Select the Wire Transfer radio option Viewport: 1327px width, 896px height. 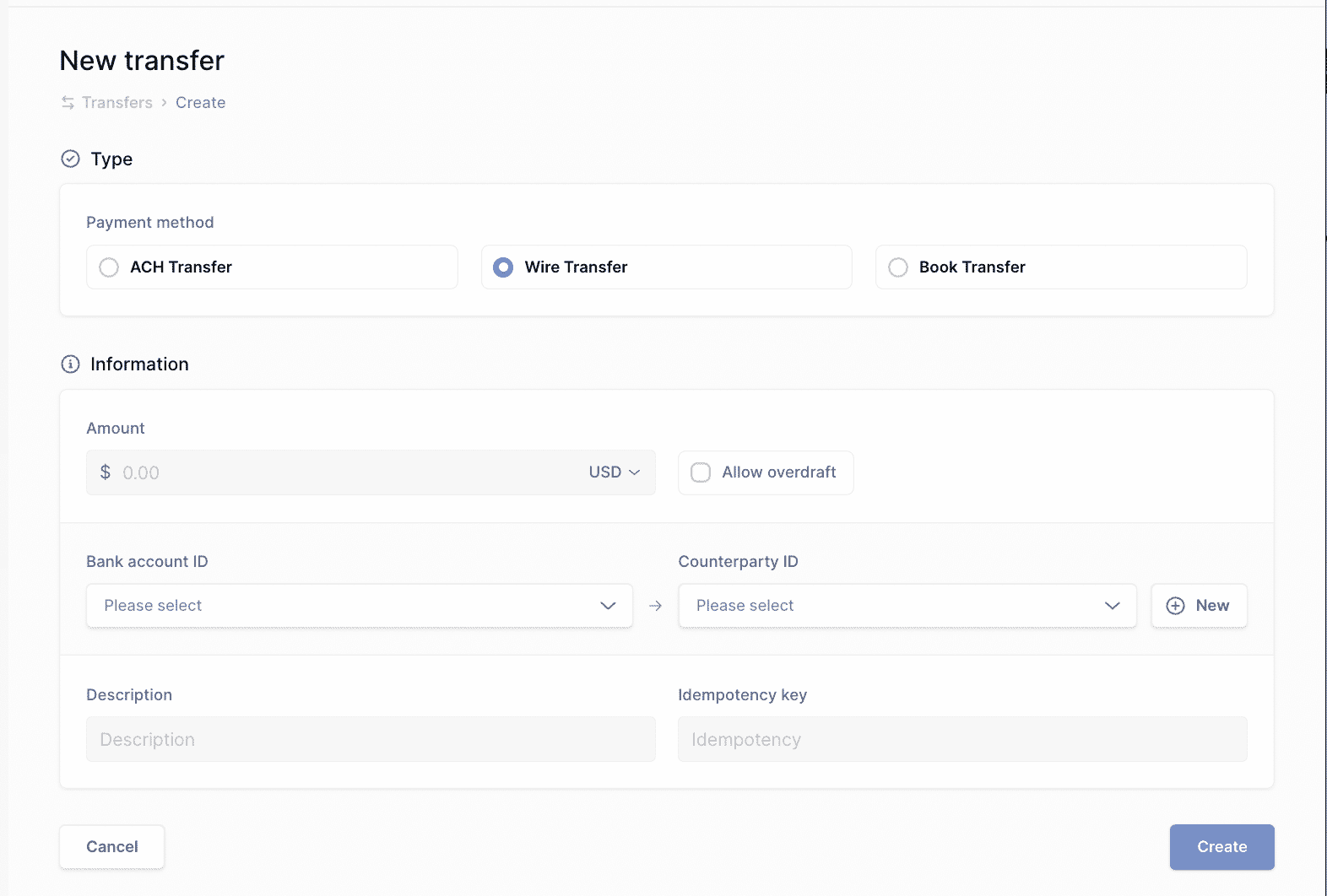[666, 267]
